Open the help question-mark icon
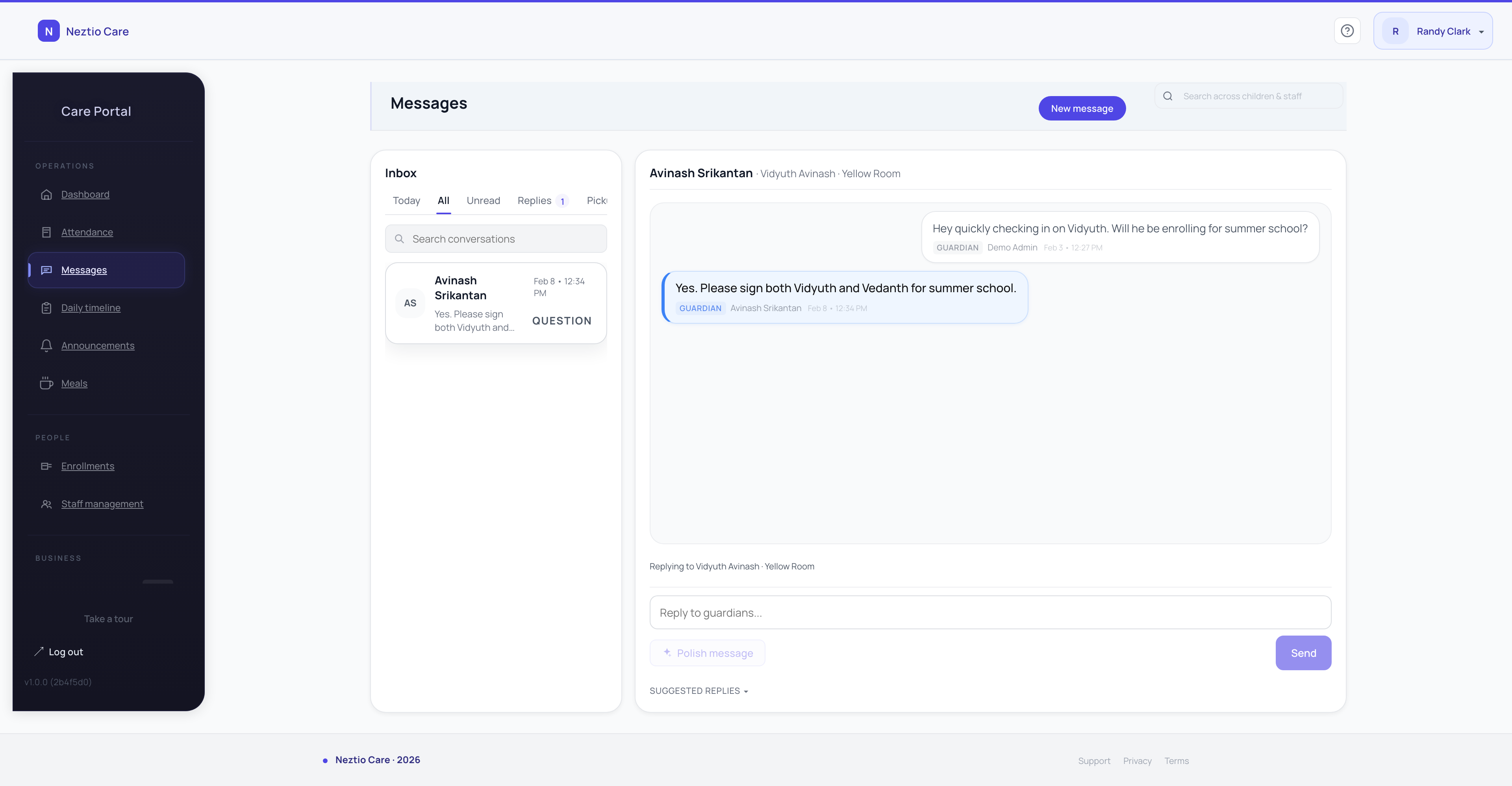 [1347, 31]
